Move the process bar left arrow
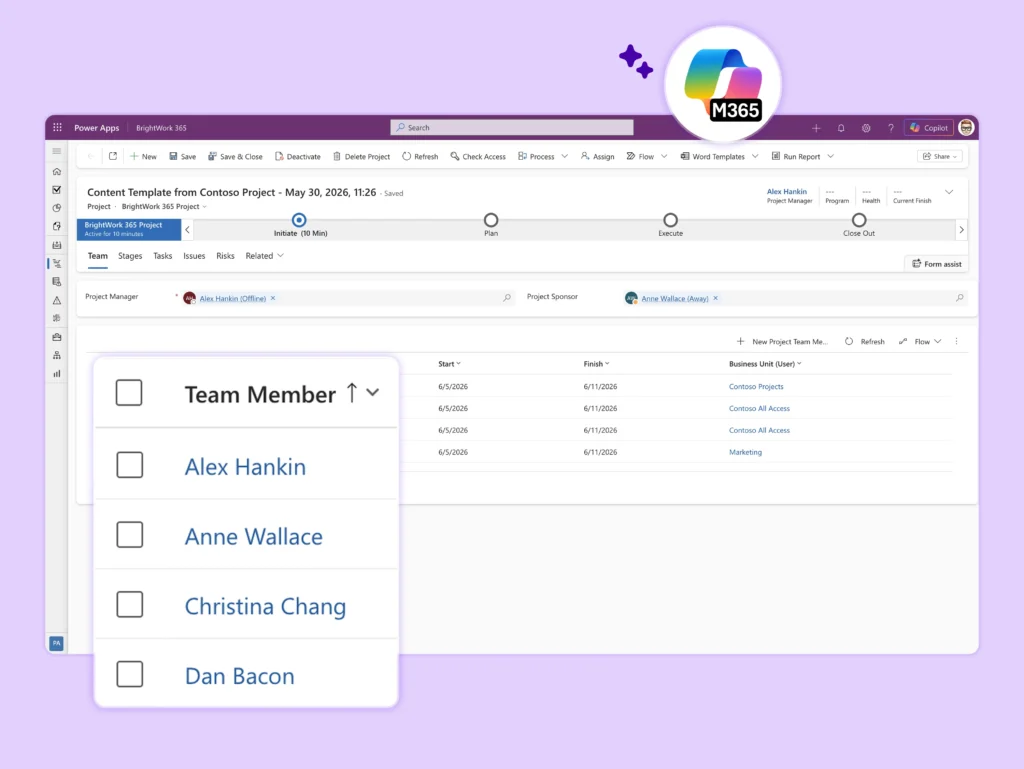Screen dimensions: 1024x769 [x=187, y=230]
